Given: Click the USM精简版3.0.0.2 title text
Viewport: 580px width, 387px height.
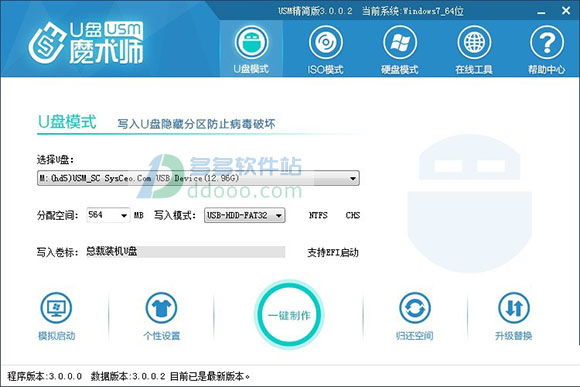Looking at the screenshot, I should pyautogui.click(x=316, y=11).
